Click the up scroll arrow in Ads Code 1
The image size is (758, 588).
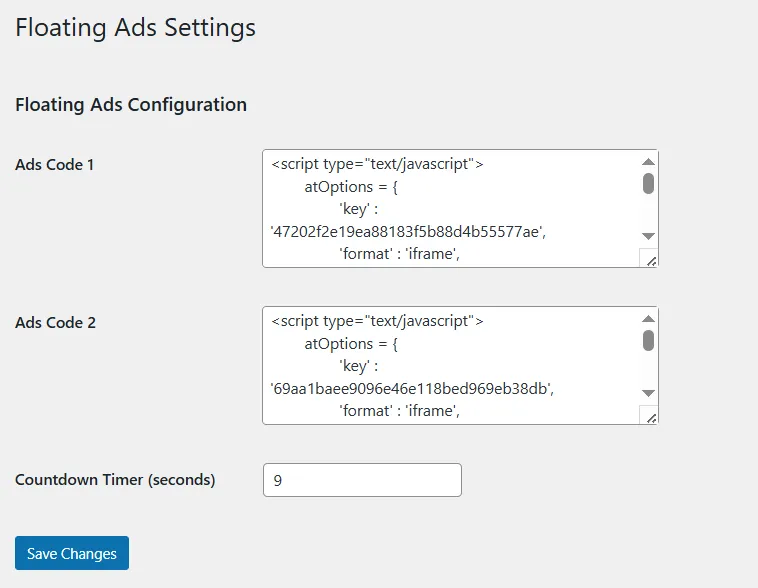tap(648, 162)
